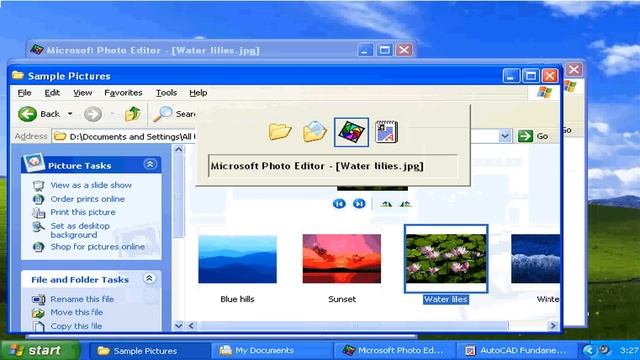The width and height of the screenshot is (640, 360).
Task: Click task pane scrollbar down arrow
Action: pyautogui.click(x=178, y=326)
